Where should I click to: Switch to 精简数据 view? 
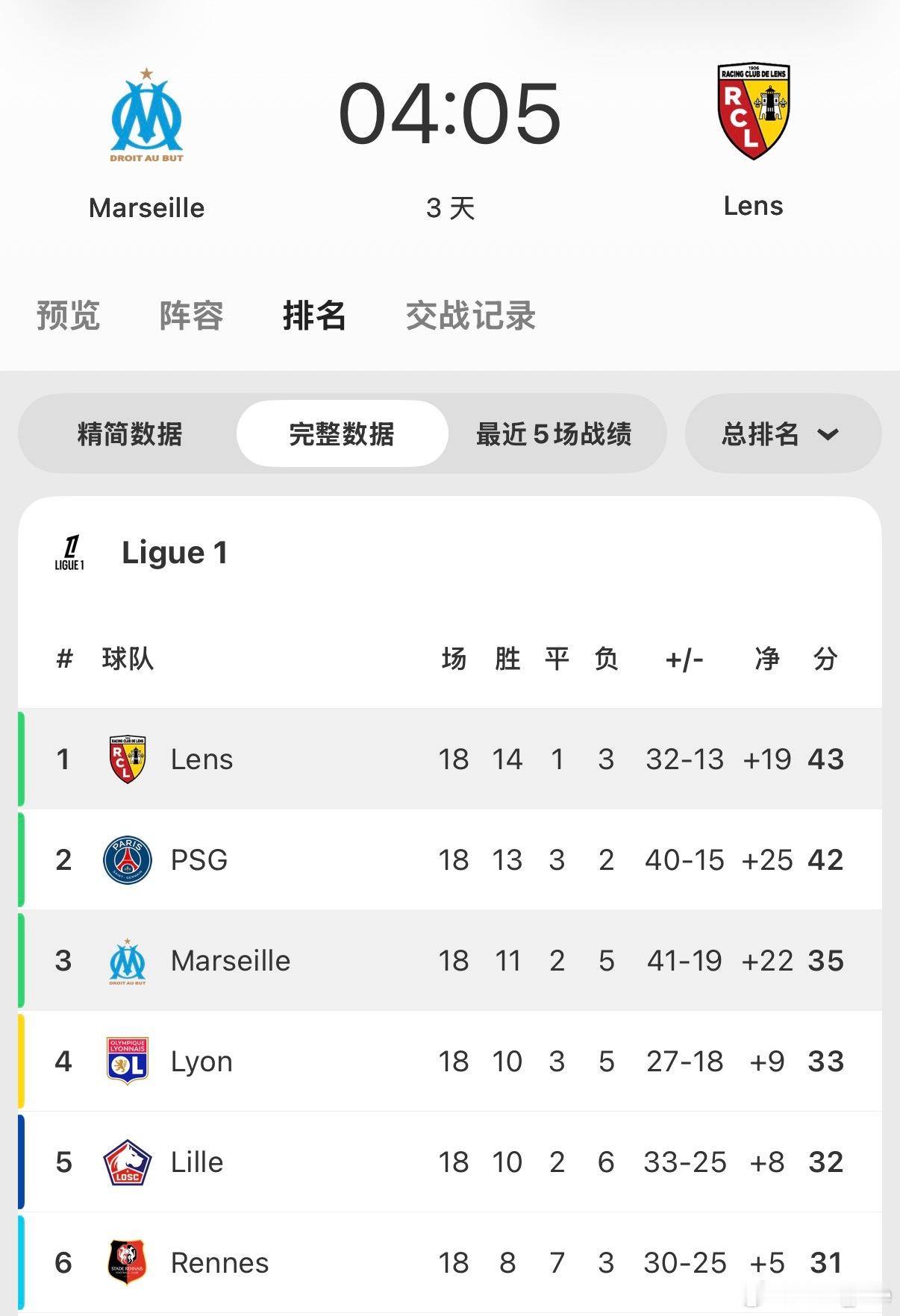(x=130, y=433)
